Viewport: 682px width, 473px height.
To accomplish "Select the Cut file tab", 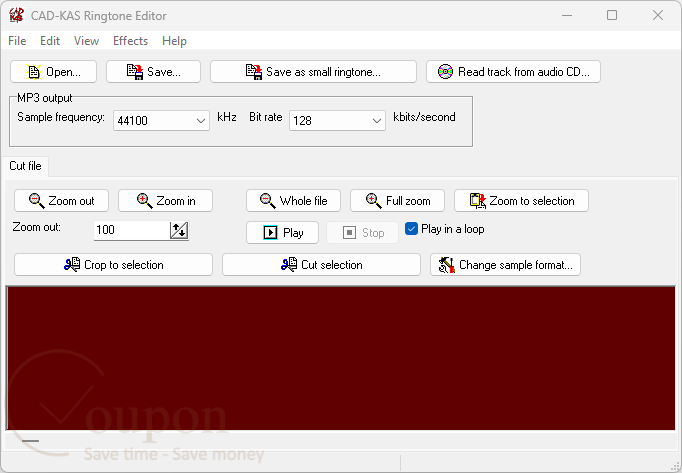I will pos(25,166).
